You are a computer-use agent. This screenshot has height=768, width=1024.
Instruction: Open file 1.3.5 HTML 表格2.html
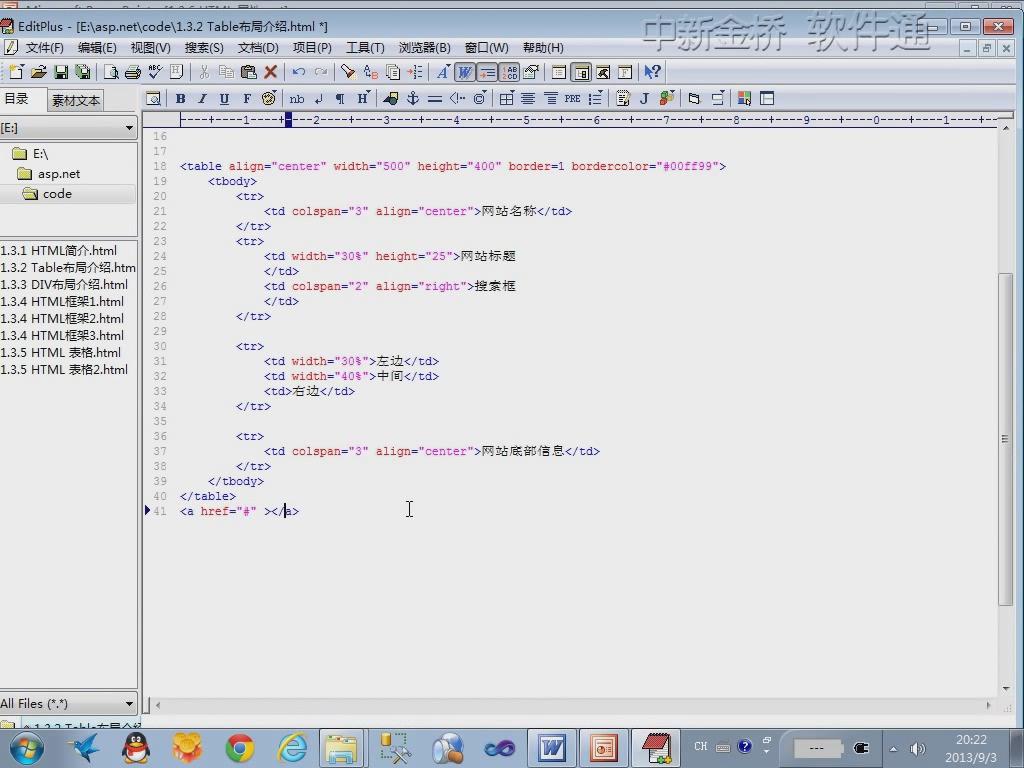[64, 370]
